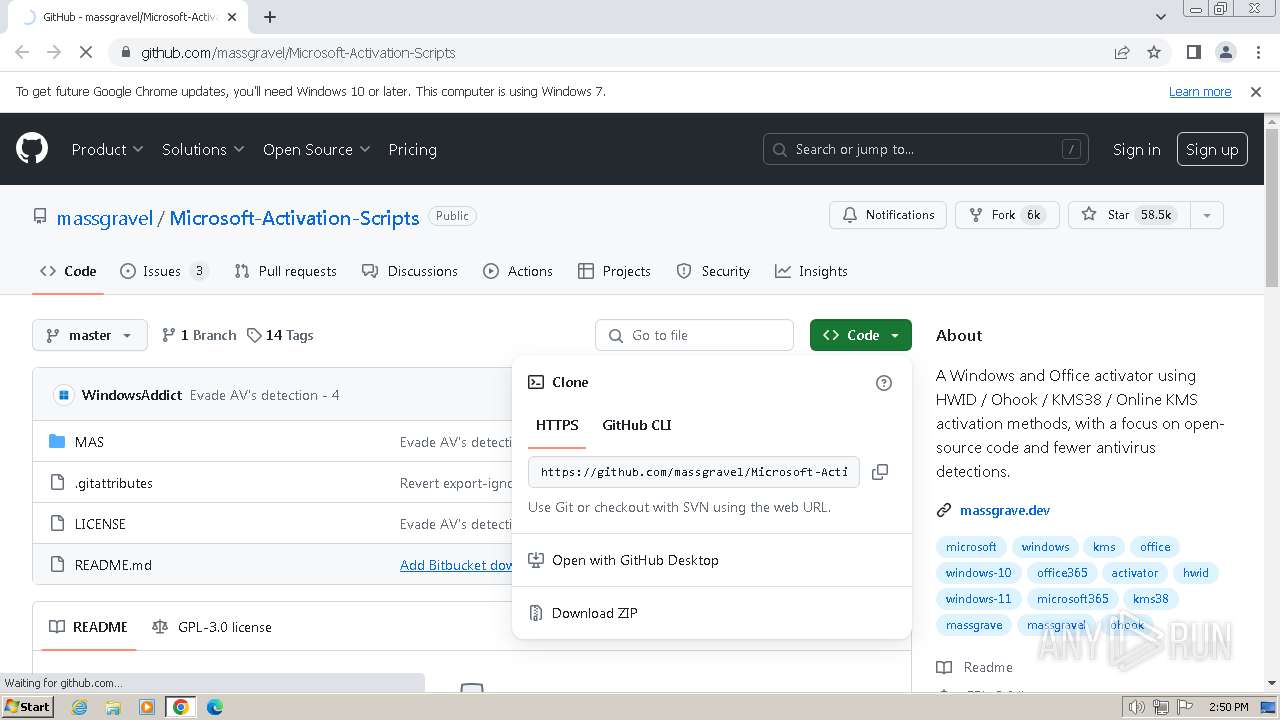Screen dimensions: 1280x720
Task: Select the GitHub CLI clone tab
Action: [x=637, y=425]
